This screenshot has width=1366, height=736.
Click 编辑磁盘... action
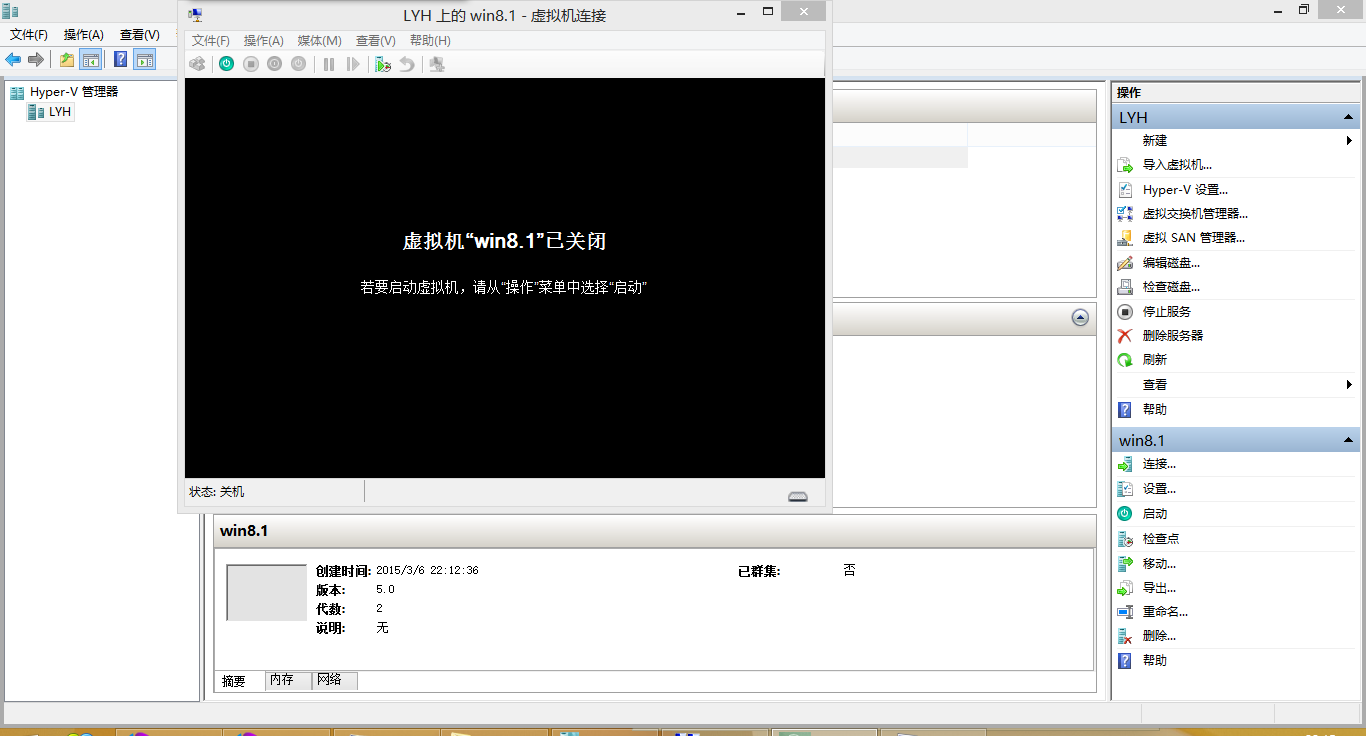[1171, 263]
